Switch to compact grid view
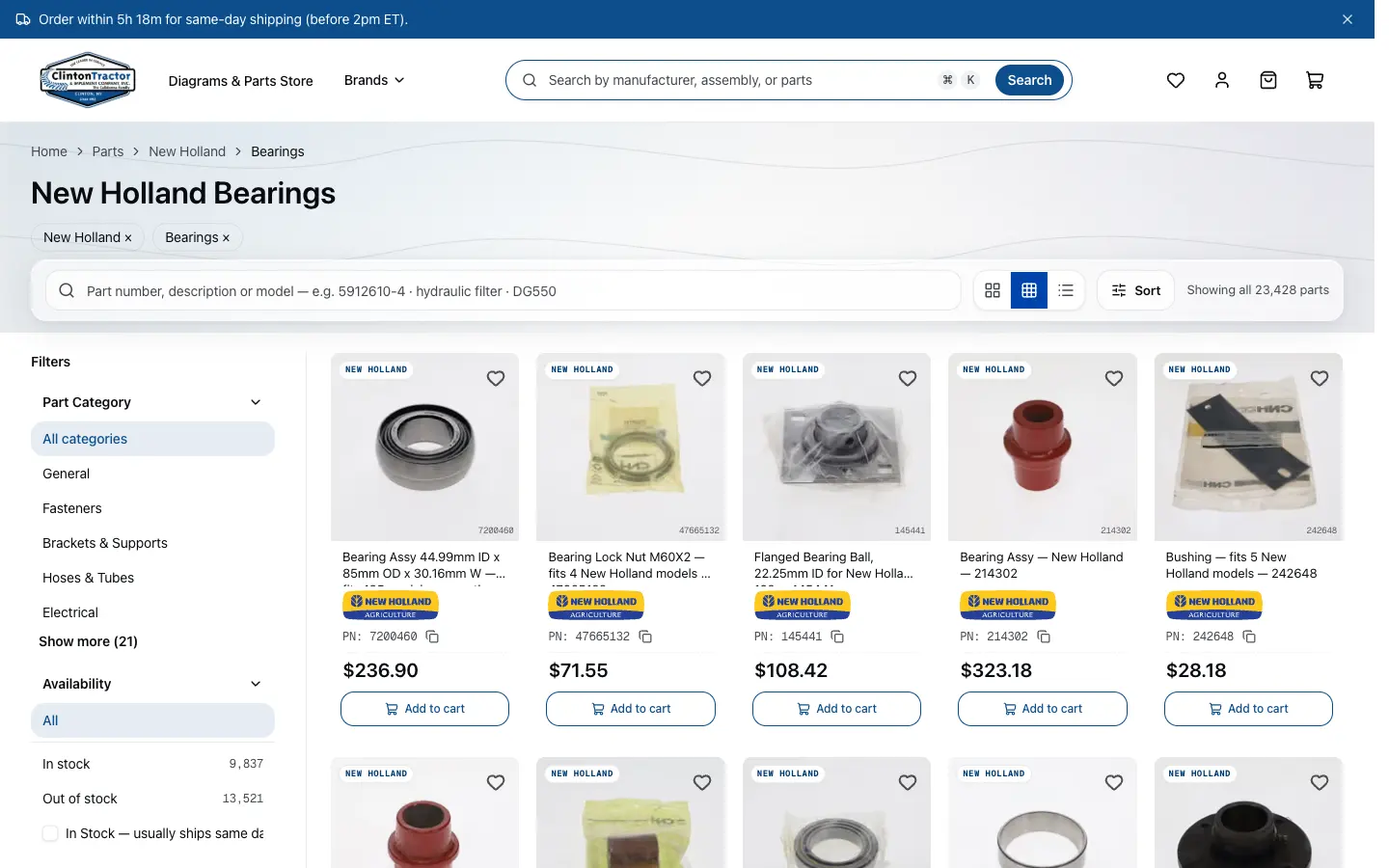 [1028, 290]
